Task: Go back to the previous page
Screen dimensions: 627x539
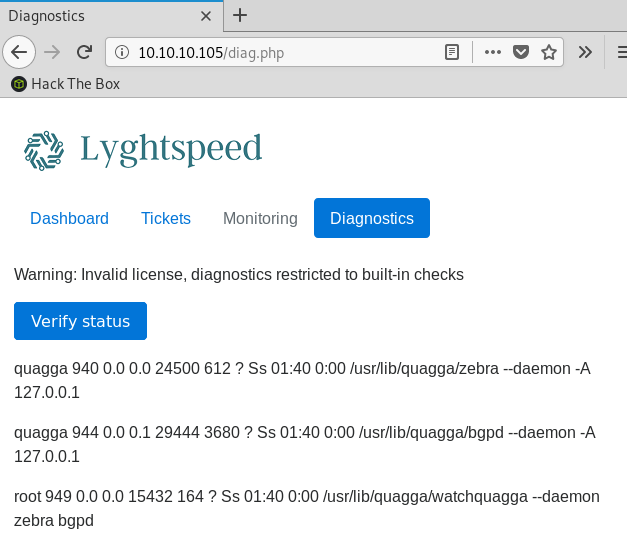Action: coord(20,52)
